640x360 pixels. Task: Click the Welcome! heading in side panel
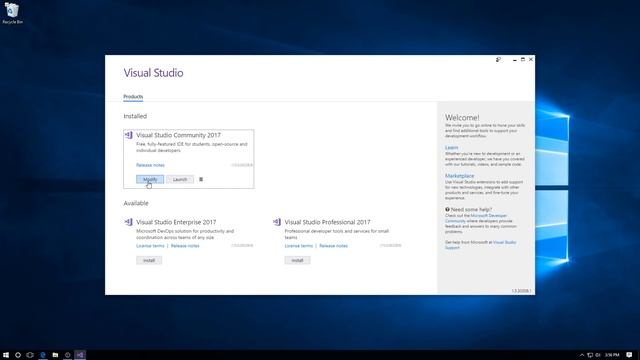point(462,118)
